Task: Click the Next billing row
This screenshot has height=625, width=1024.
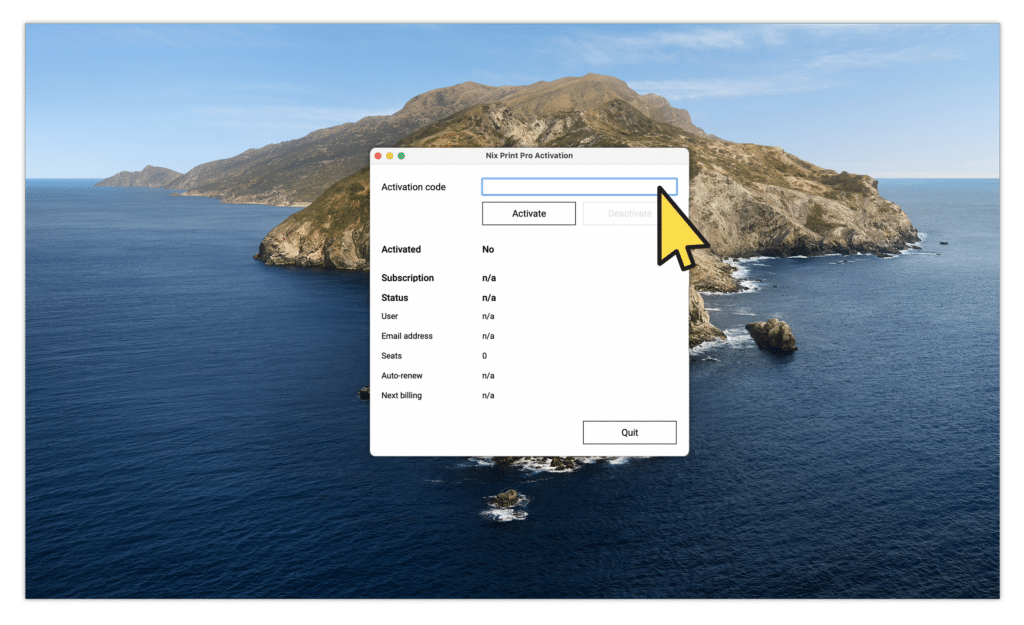Action: click(x=402, y=395)
